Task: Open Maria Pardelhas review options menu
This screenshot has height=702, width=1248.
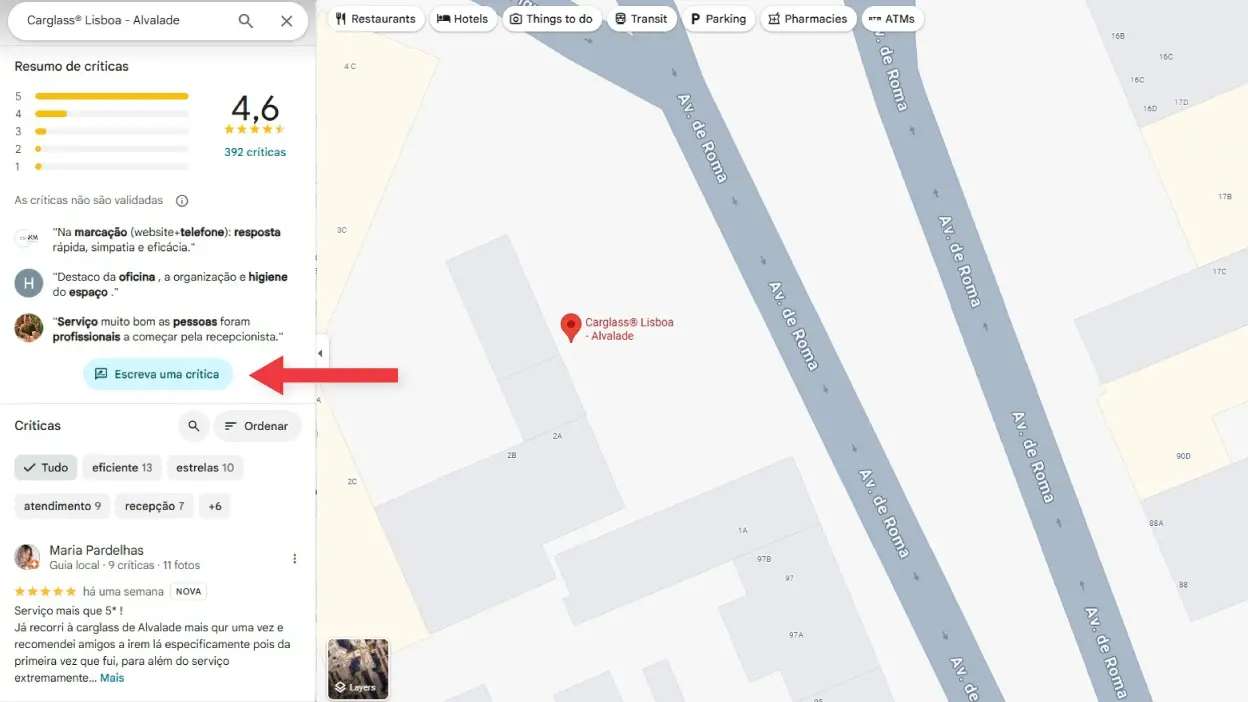Action: (294, 558)
